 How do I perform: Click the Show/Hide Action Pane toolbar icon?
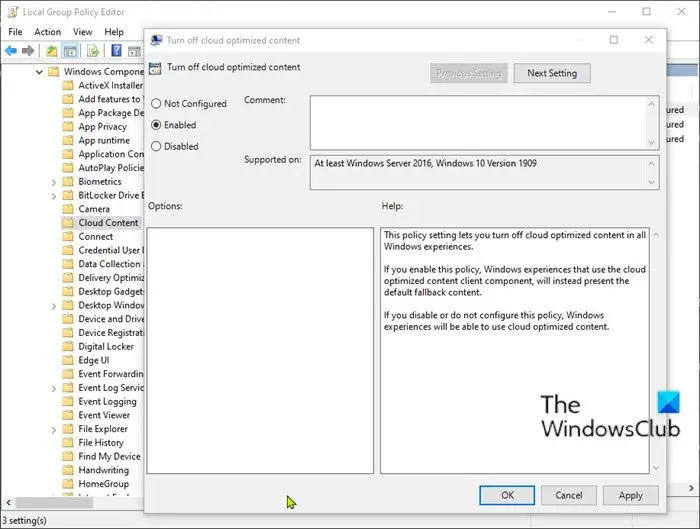134,51
